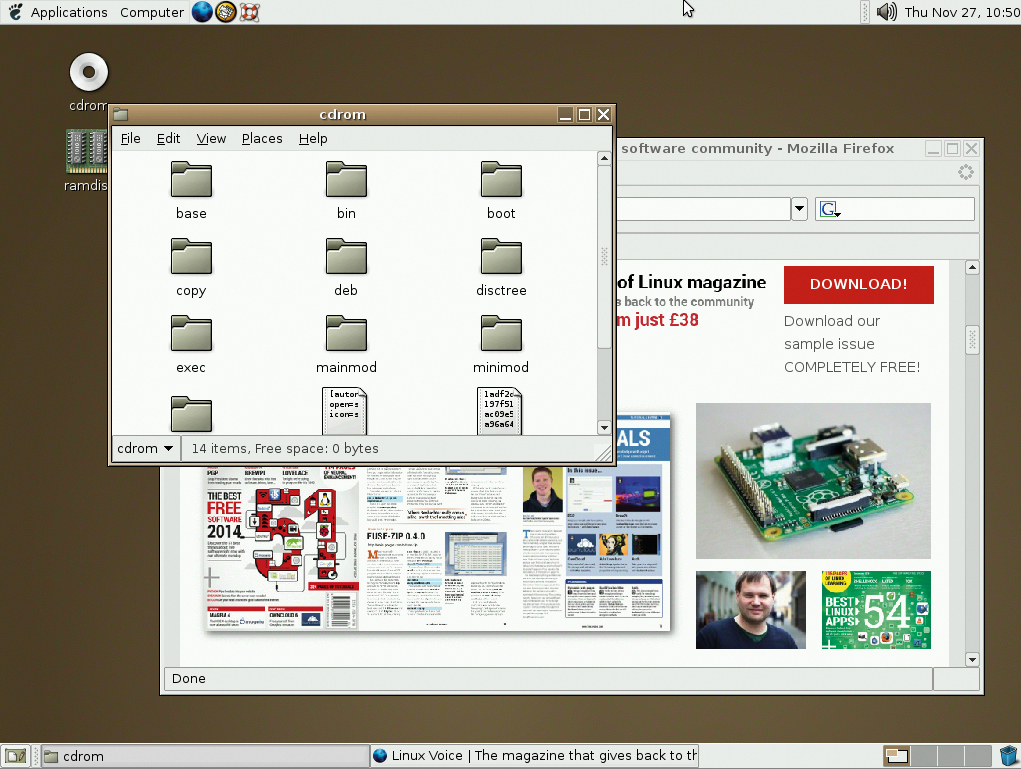Expand the cdrom location dropdown in status bar
This screenshot has height=769, width=1021.
[145, 448]
